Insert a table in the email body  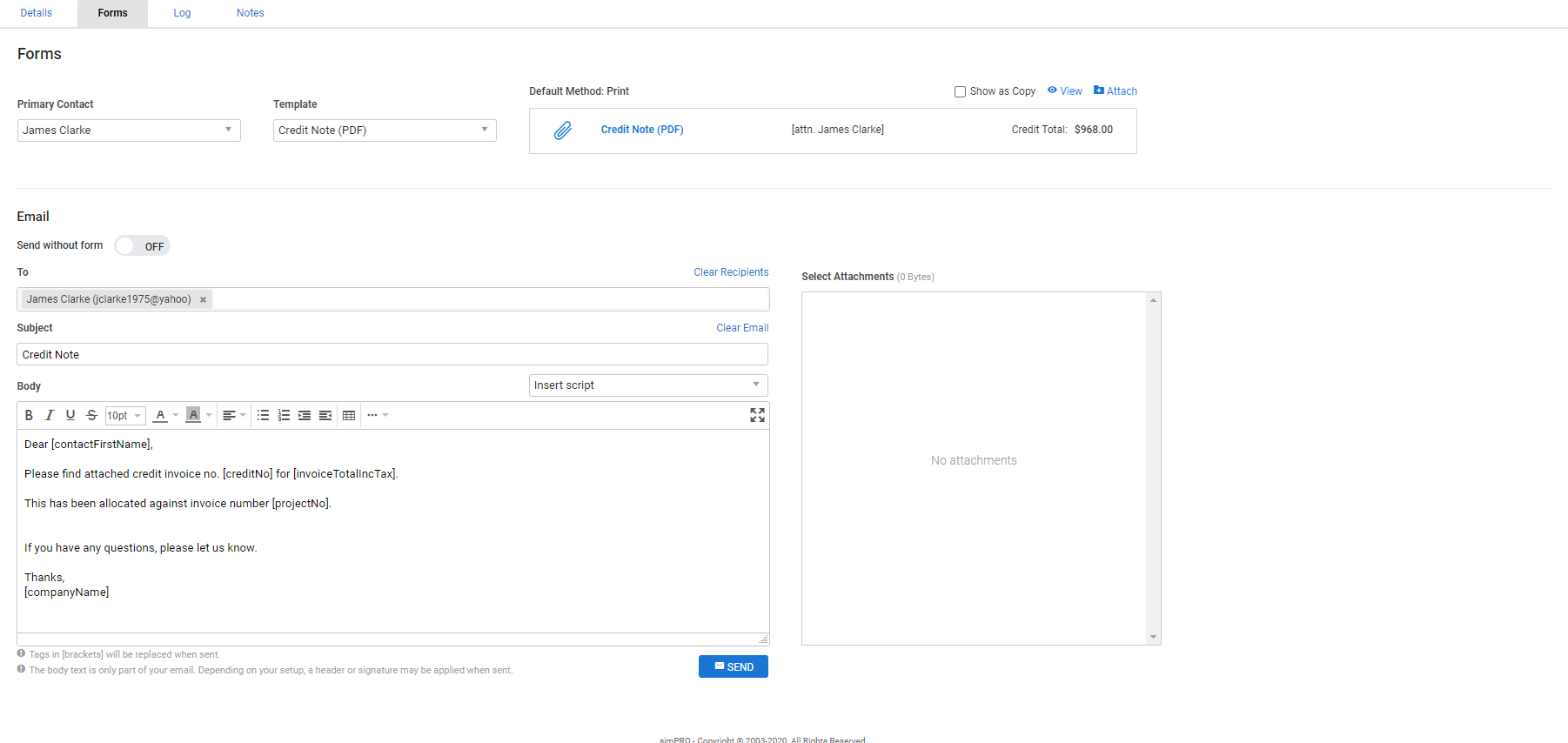[349, 416]
